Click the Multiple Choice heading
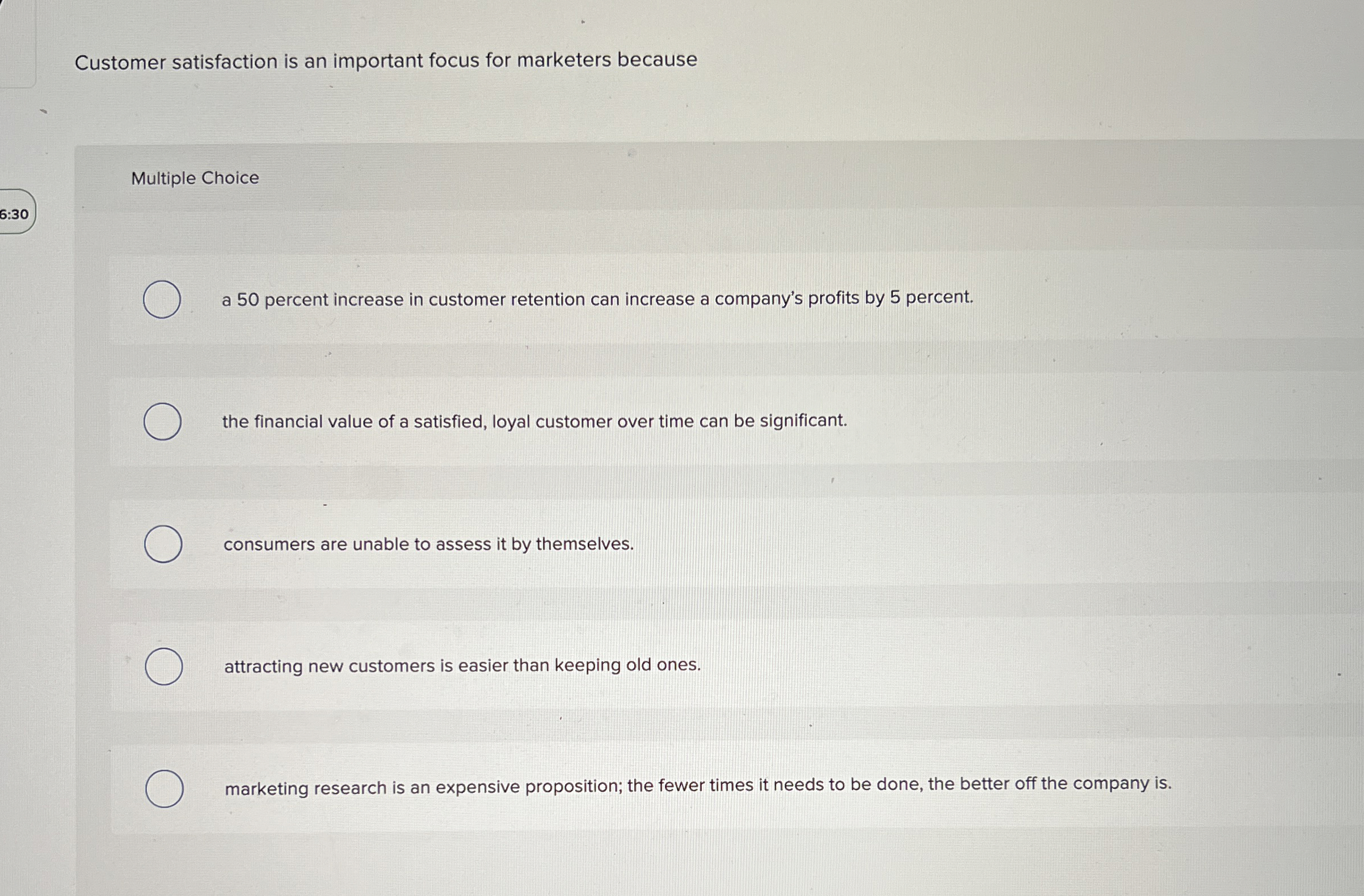 [x=194, y=178]
